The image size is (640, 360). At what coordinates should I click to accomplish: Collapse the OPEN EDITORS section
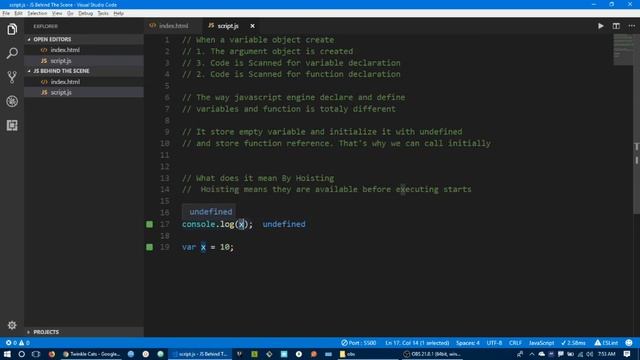click(x=84, y=39)
